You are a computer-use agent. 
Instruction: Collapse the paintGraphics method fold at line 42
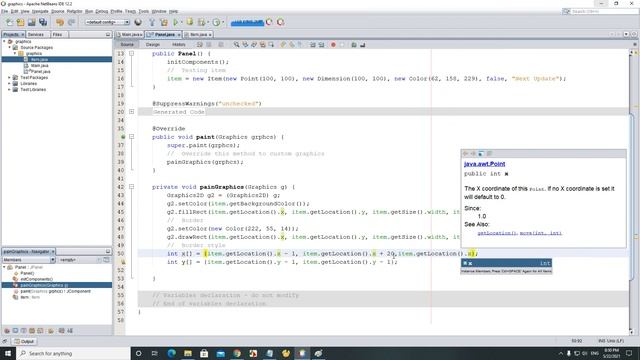click(x=131, y=187)
